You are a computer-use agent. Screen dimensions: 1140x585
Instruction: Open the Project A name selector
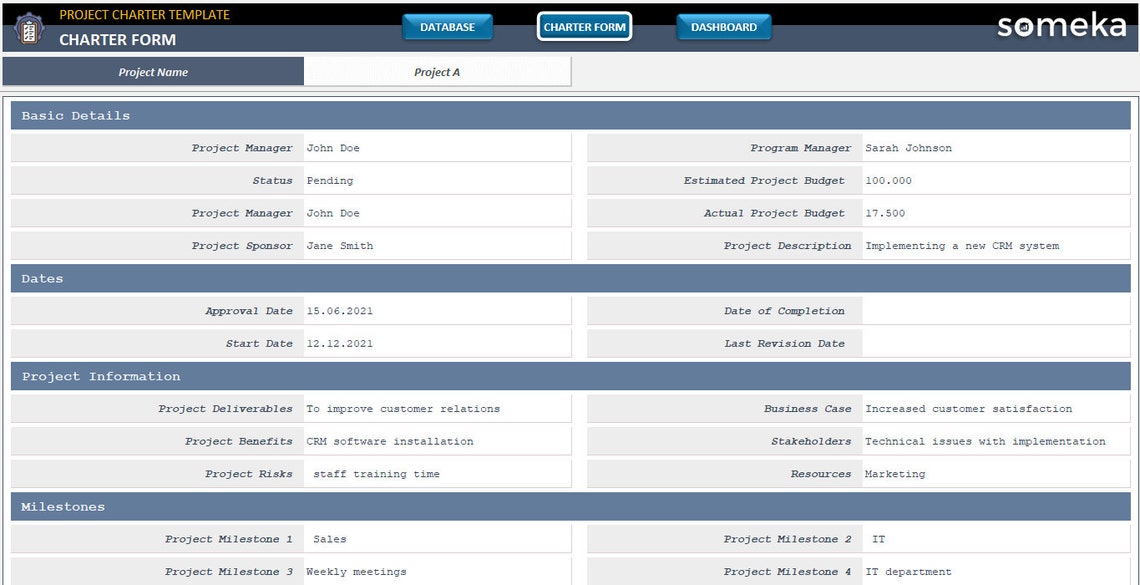pos(437,71)
